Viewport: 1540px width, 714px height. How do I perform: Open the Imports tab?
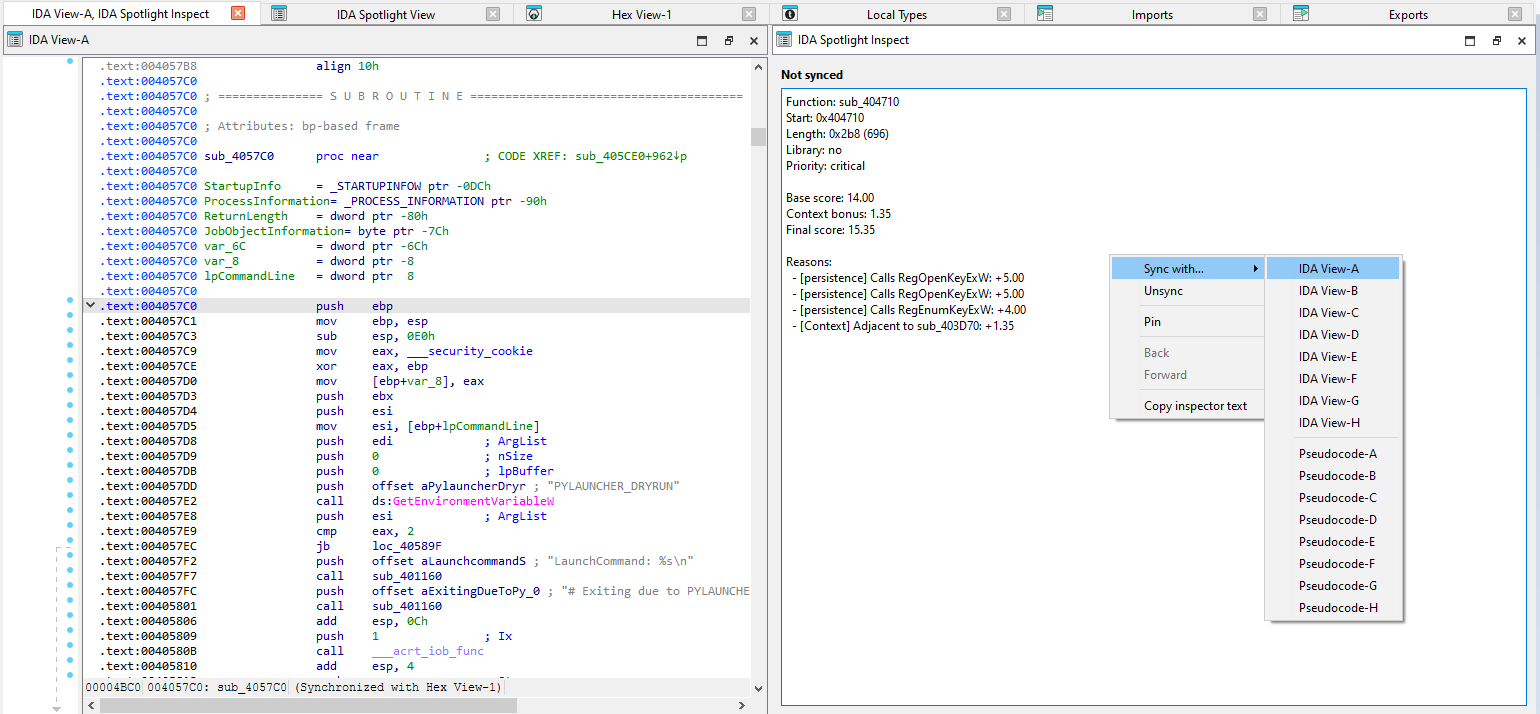pyautogui.click(x=1152, y=14)
